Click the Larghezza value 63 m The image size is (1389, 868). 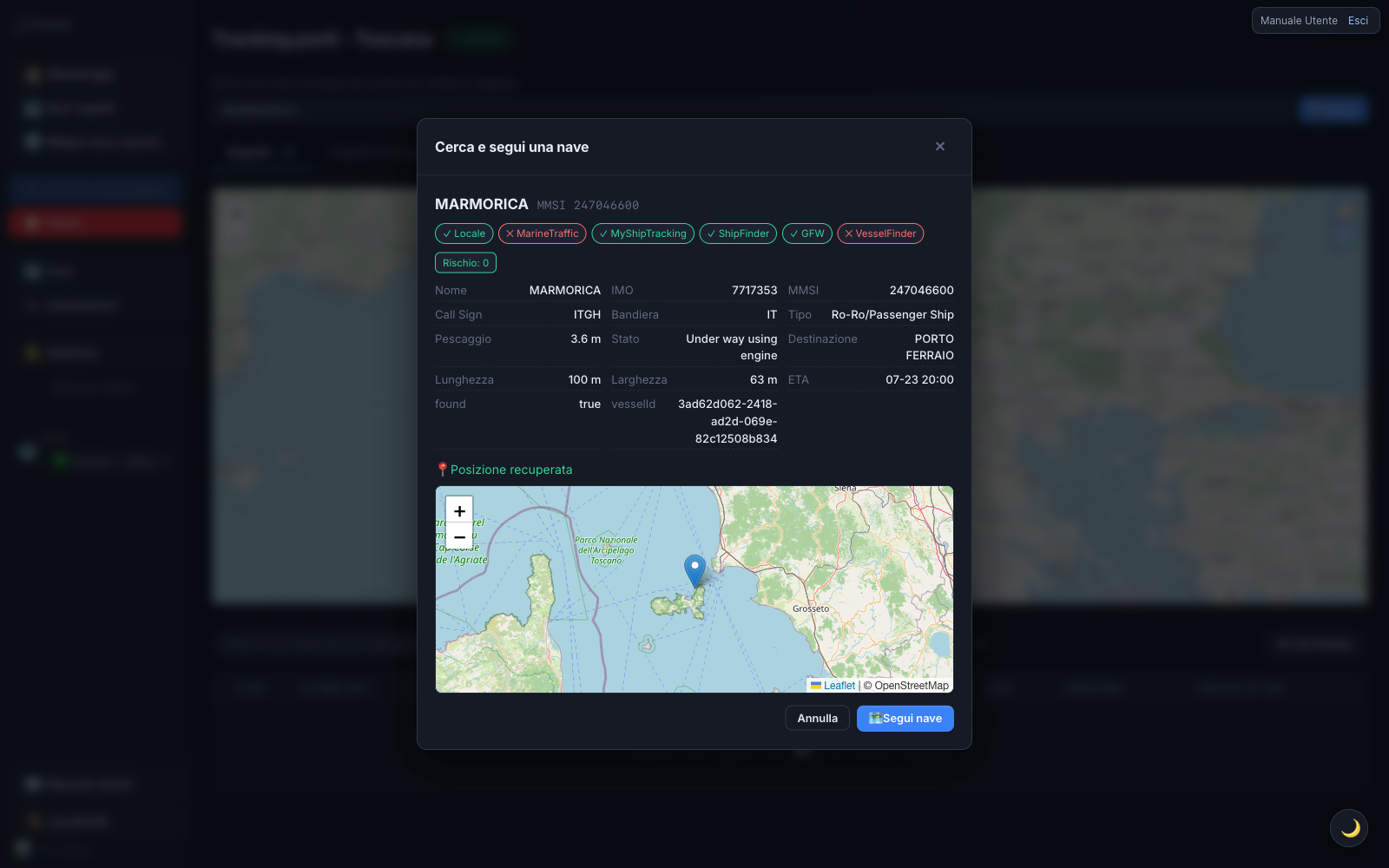point(763,379)
